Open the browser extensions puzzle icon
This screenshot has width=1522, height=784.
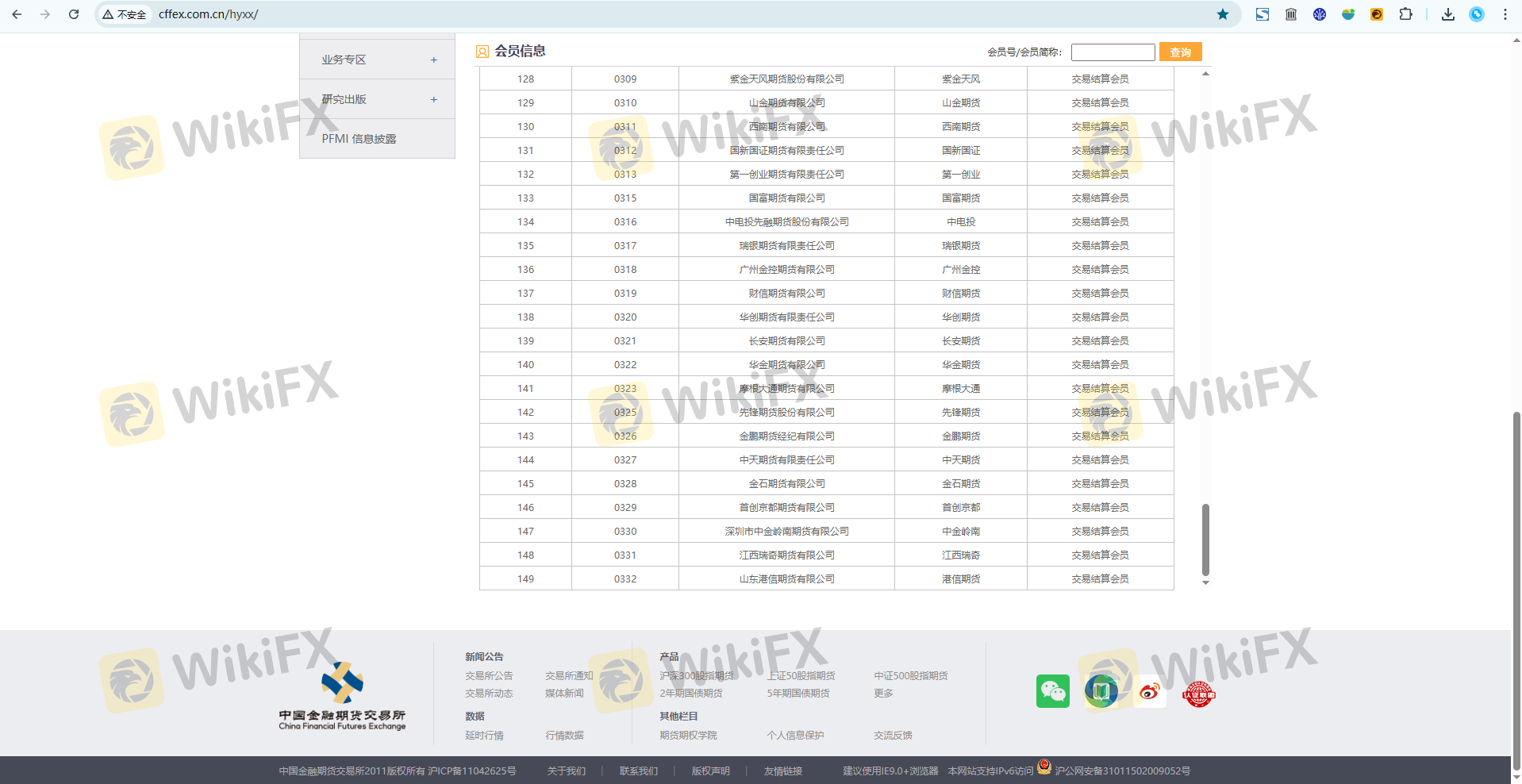[1405, 14]
